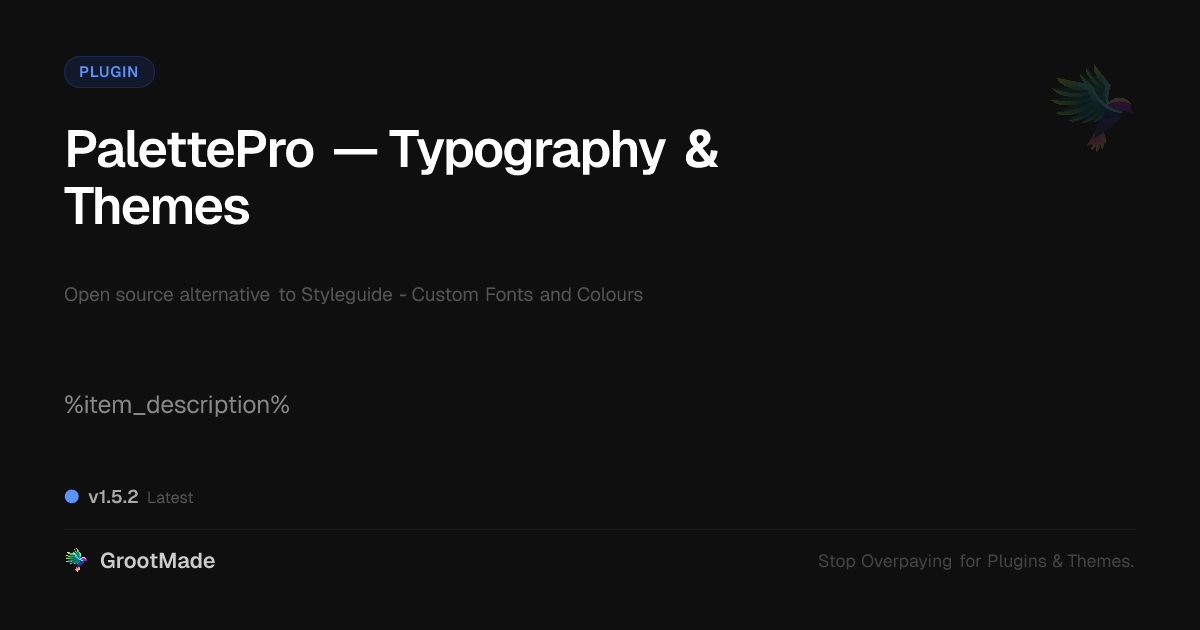Click the Open source alternative phrase
This screenshot has height=630, width=1200.
(x=167, y=295)
